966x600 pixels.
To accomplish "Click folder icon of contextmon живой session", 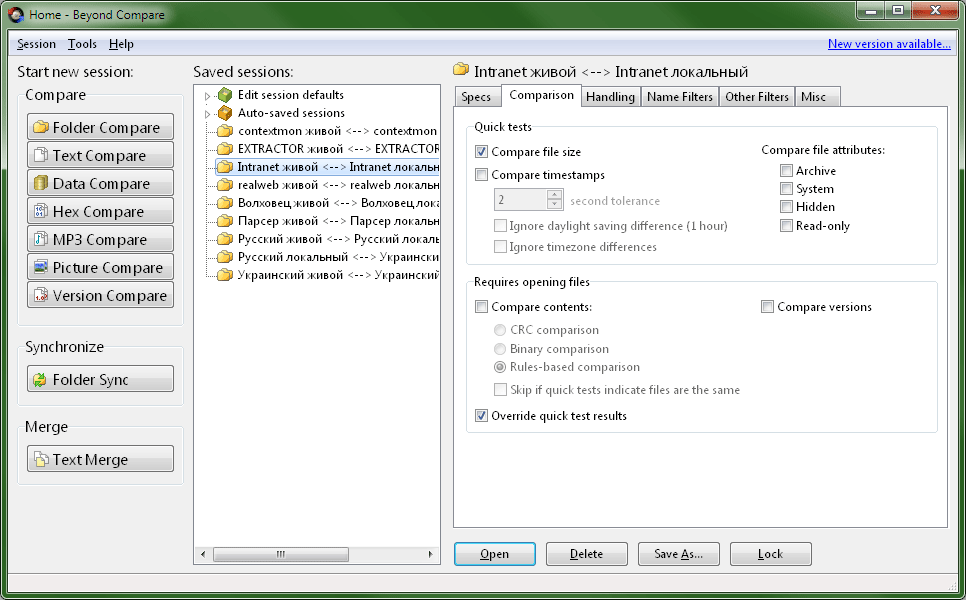I will click(x=225, y=131).
